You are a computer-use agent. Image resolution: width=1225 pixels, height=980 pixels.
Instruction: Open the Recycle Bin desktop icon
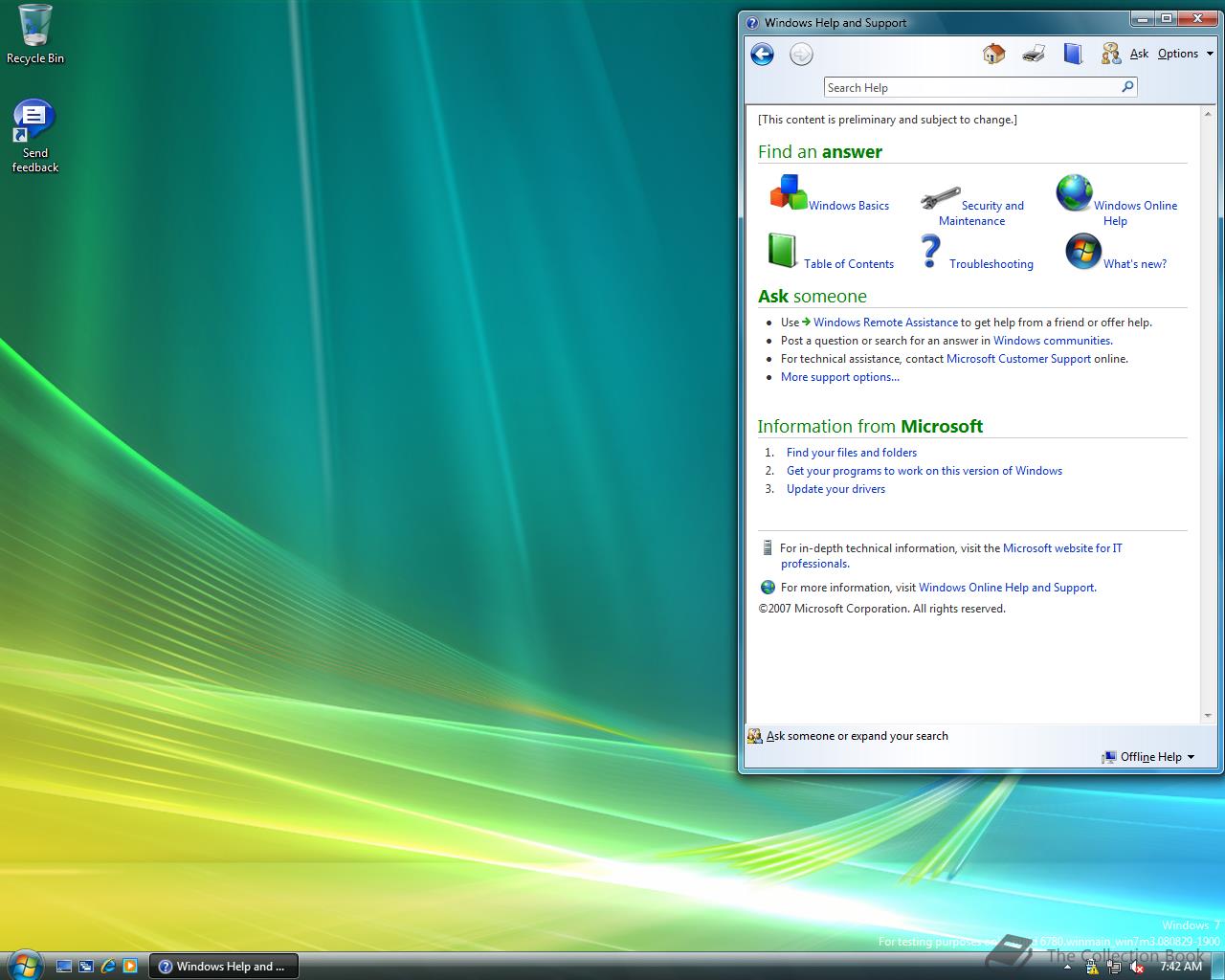click(35, 34)
